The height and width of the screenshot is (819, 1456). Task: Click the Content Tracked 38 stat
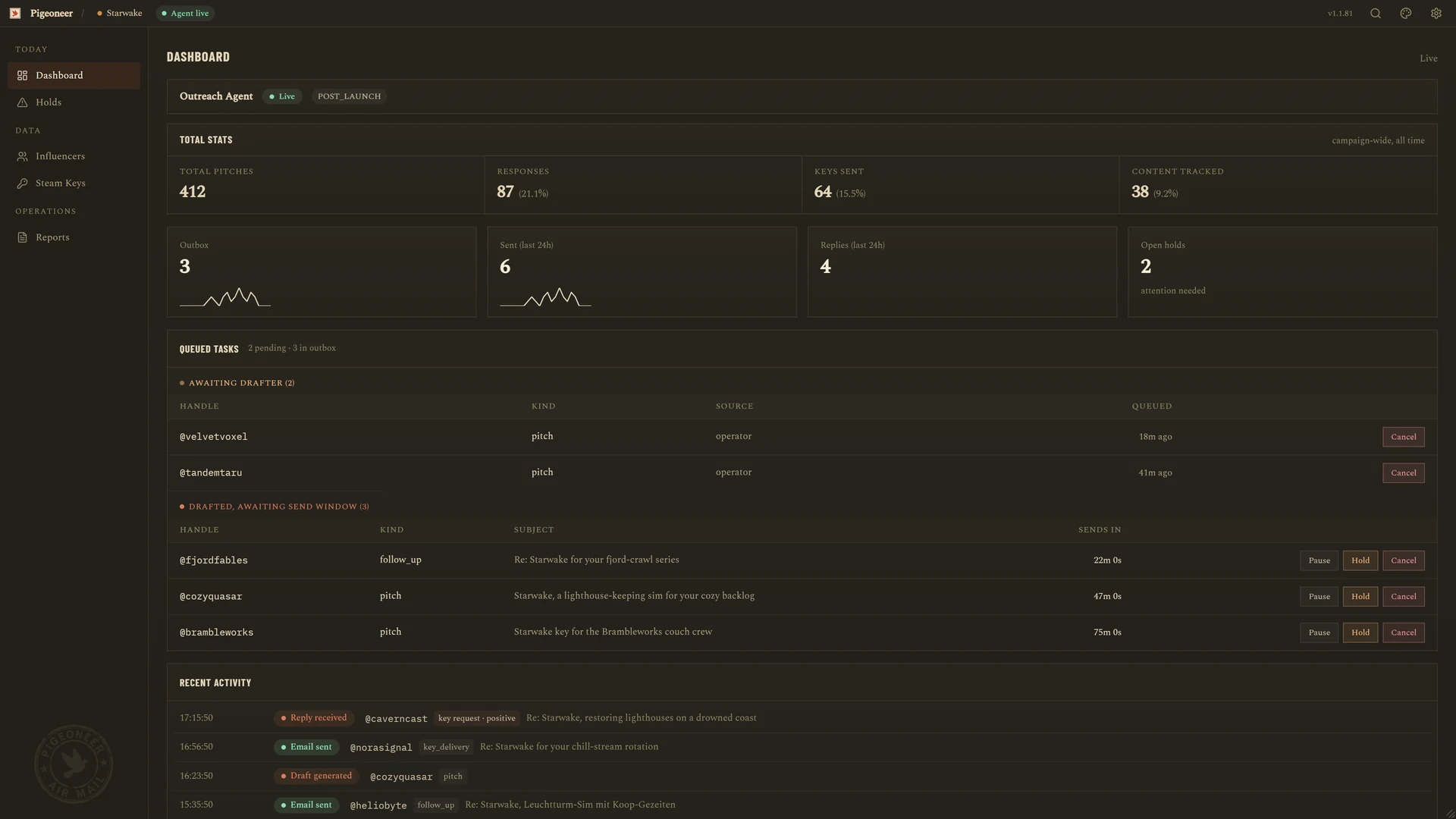1278,185
